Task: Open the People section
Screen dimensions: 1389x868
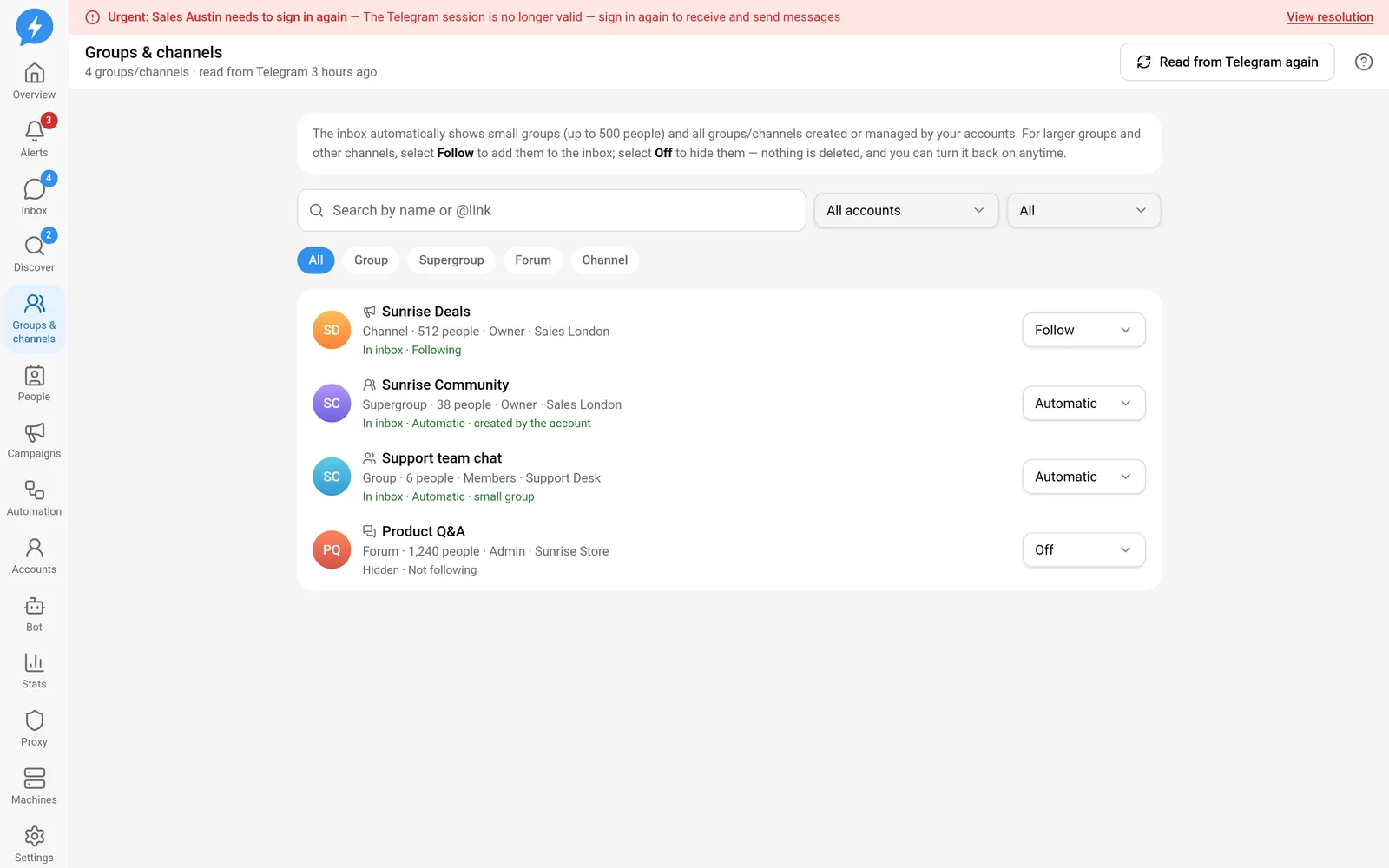Action: (x=35, y=384)
